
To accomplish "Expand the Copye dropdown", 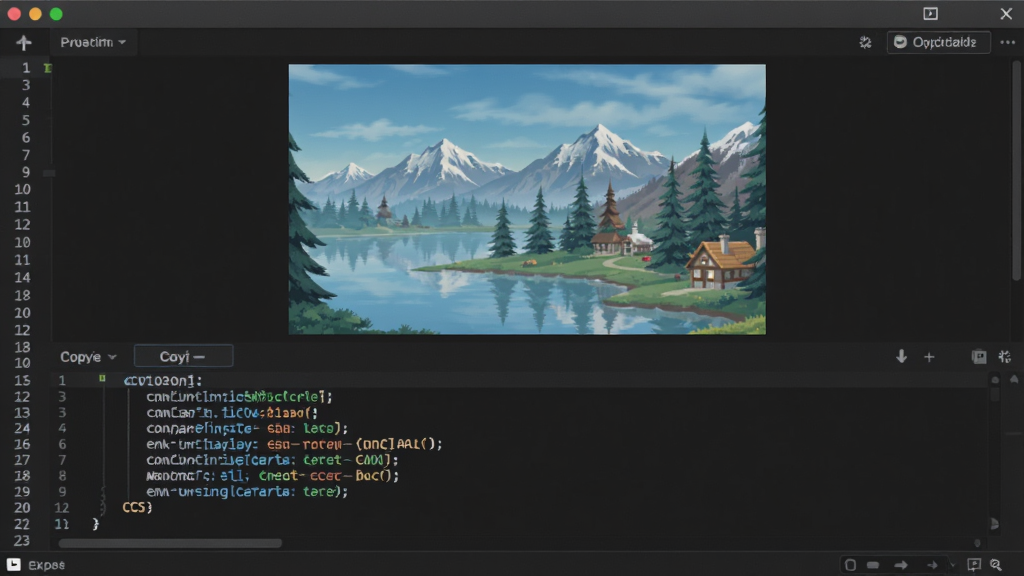I will coord(88,357).
